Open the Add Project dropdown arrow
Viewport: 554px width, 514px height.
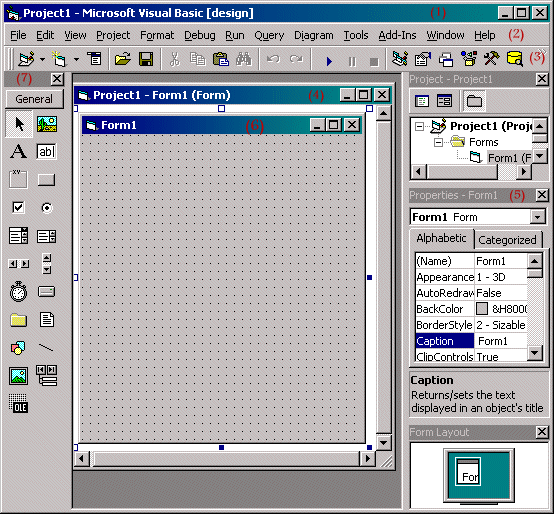(x=42, y=59)
